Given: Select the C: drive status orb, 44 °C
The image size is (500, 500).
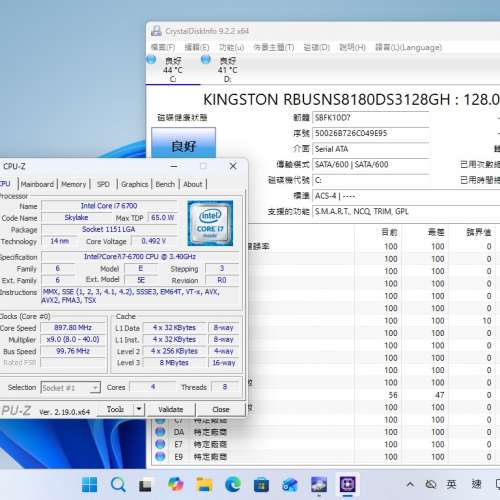Looking at the screenshot, I should [151, 60].
